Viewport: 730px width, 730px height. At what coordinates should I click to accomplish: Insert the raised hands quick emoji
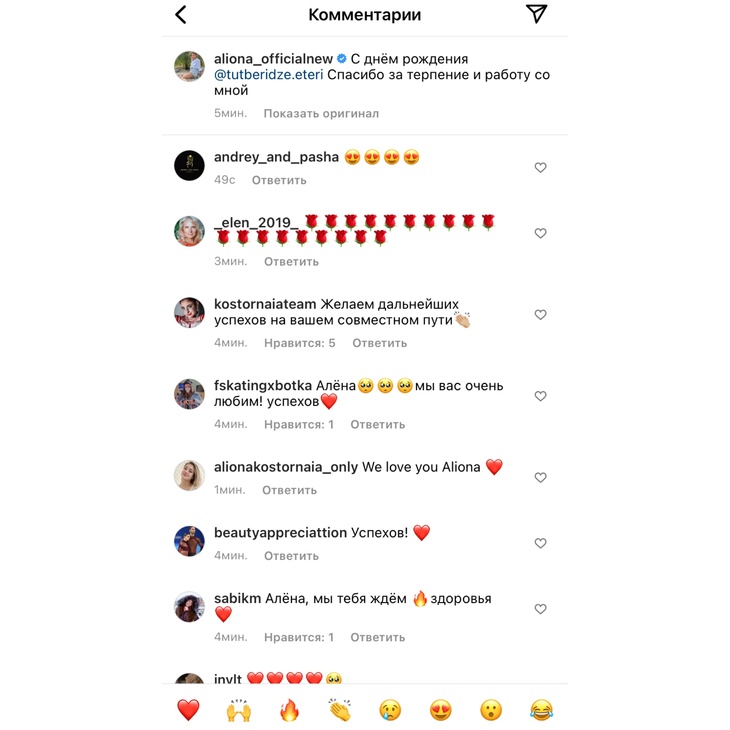239,710
